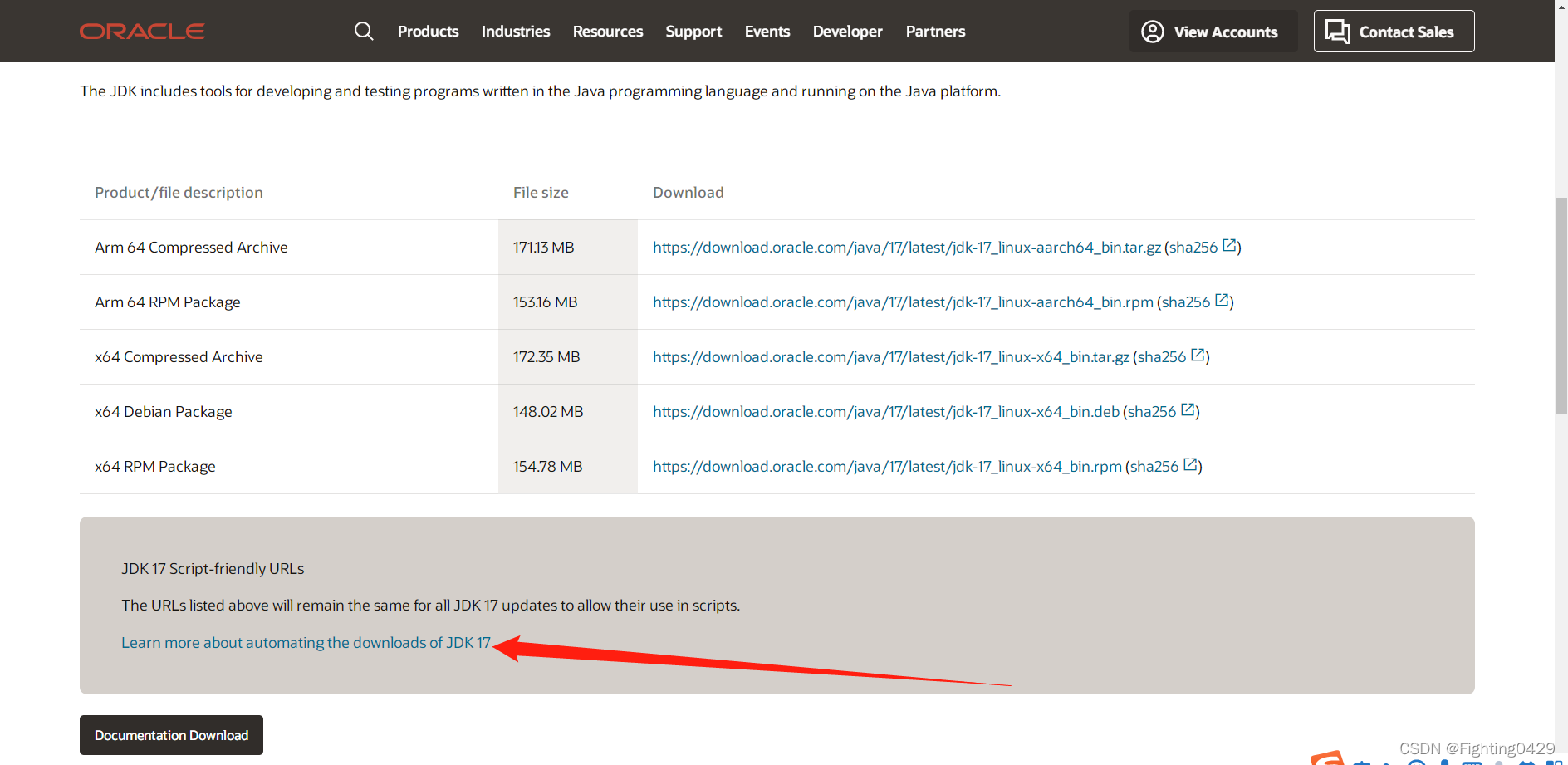This screenshot has height=765, width=1568.
Task: Select 'x64 RPM Package' row text
Action: [x=155, y=467]
